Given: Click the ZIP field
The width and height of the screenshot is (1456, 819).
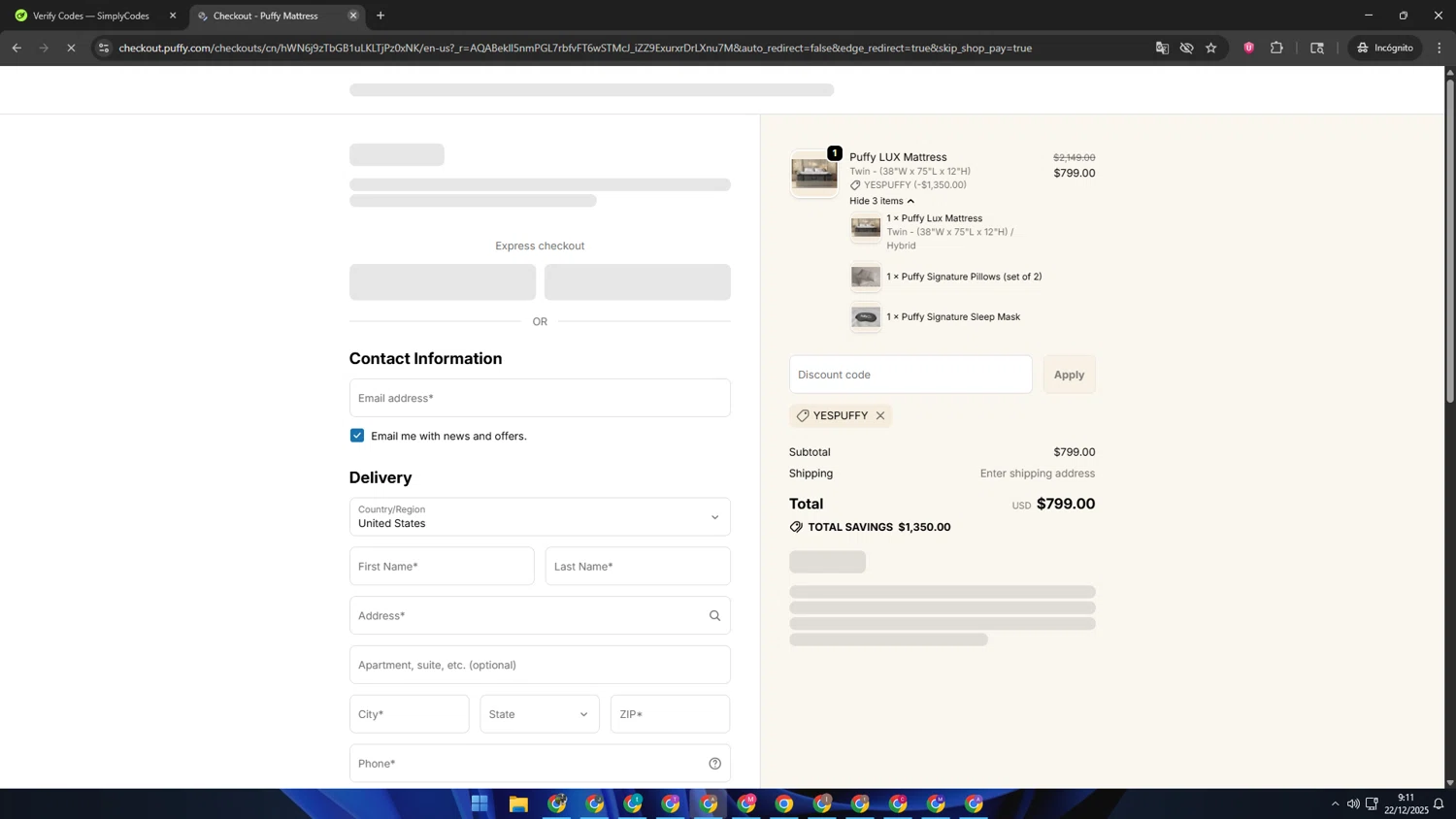Looking at the screenshot, I should click(670, 714).
